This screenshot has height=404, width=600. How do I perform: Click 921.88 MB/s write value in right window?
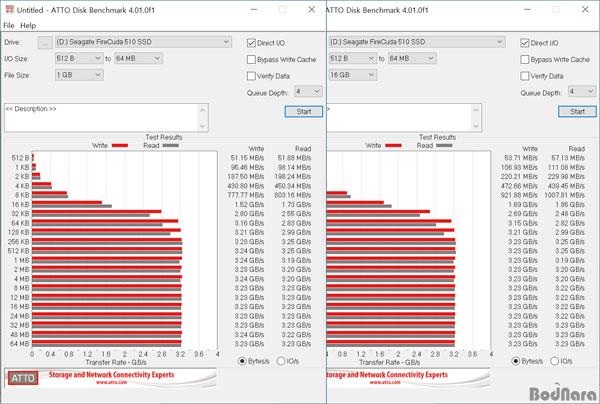pyautogui.click(x=520, y=195)
